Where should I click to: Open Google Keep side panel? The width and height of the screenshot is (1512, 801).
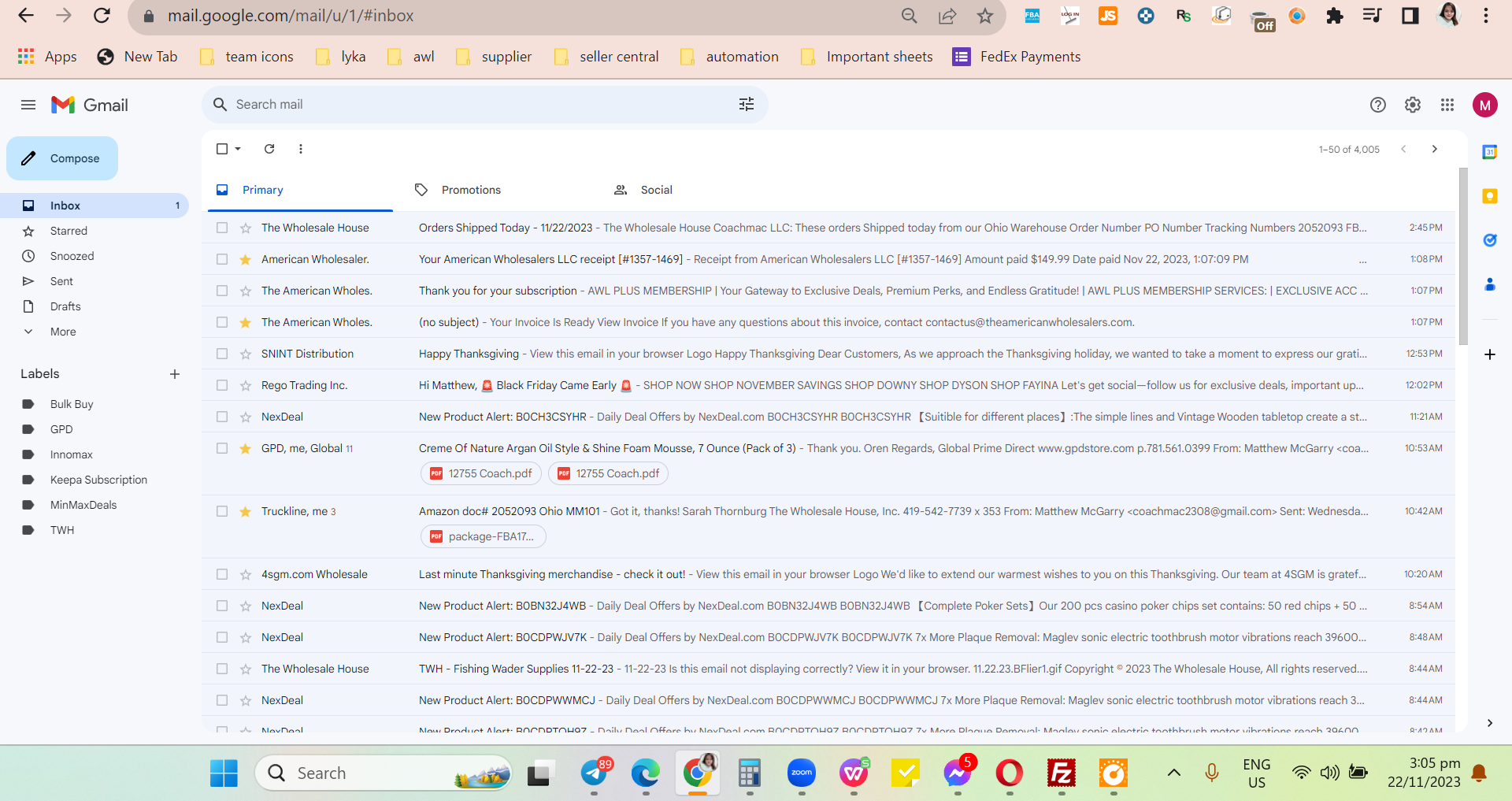click(x=1490, y=196)
